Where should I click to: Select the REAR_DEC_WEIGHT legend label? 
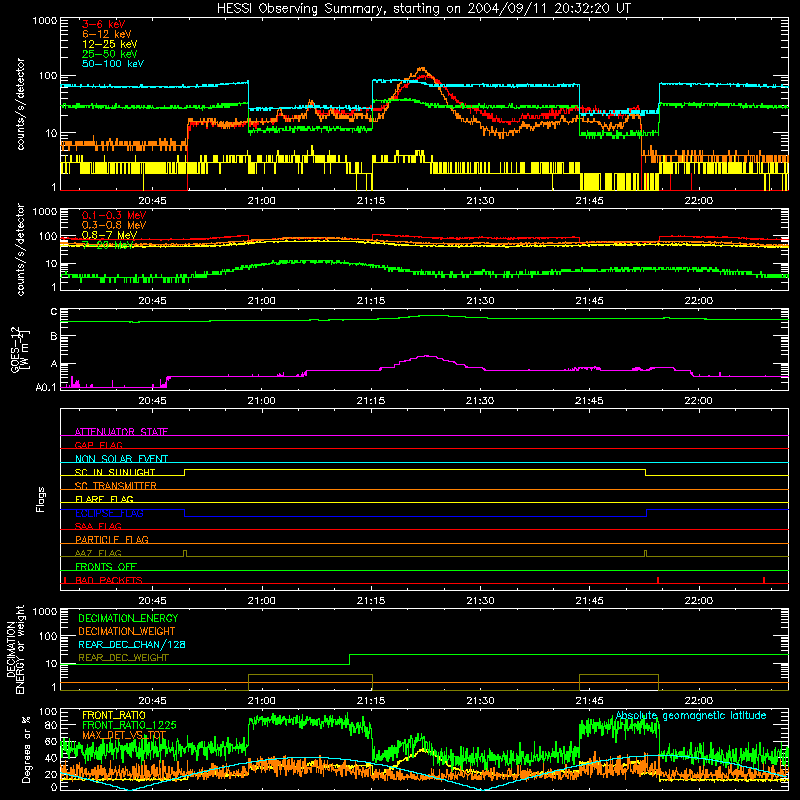point(123,658)
